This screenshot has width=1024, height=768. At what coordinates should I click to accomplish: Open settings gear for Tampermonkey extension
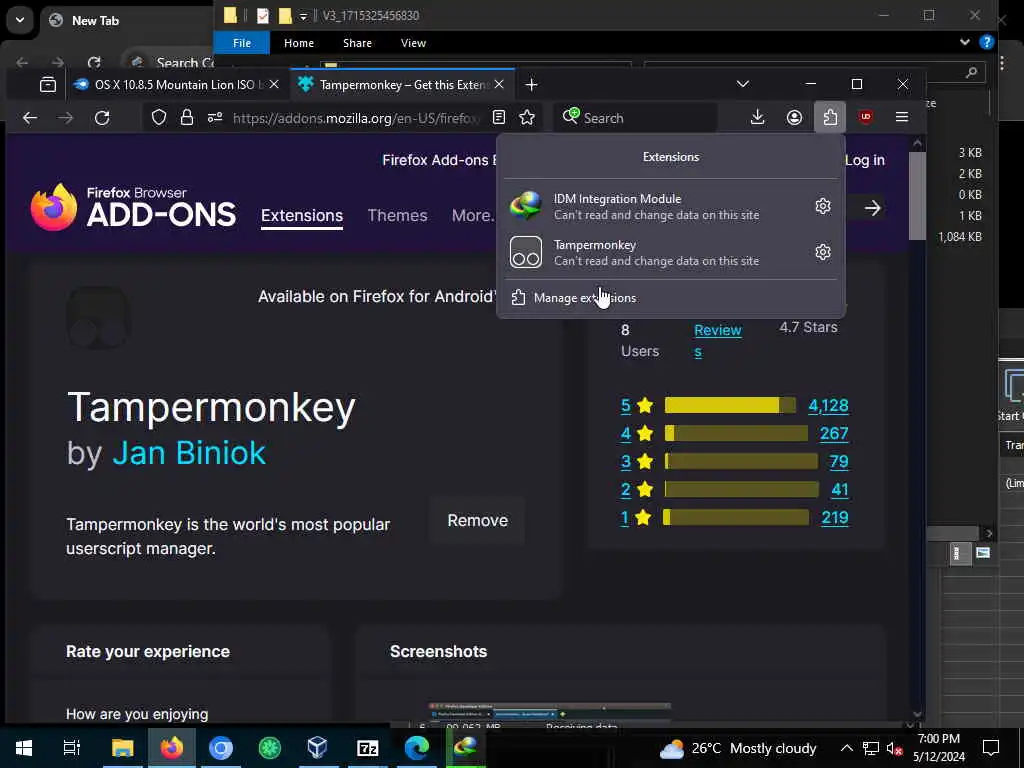point(823,252)
